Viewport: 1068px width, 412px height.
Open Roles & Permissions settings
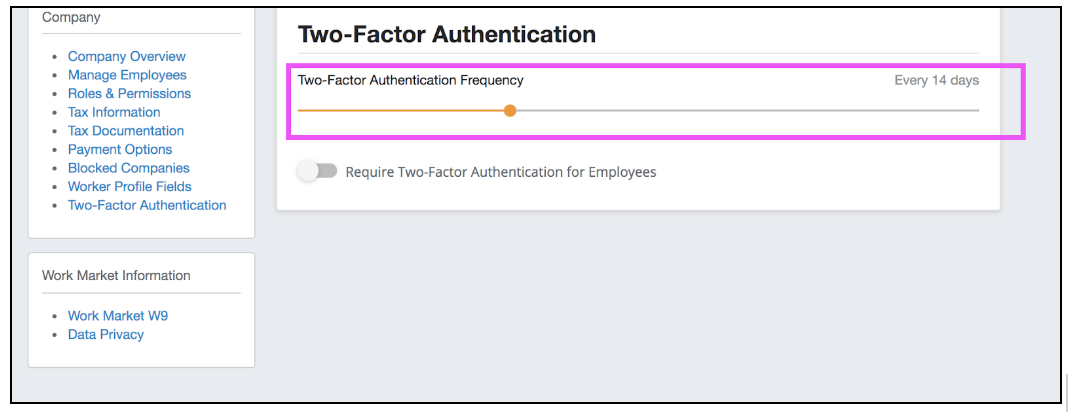tap(129, 94)
